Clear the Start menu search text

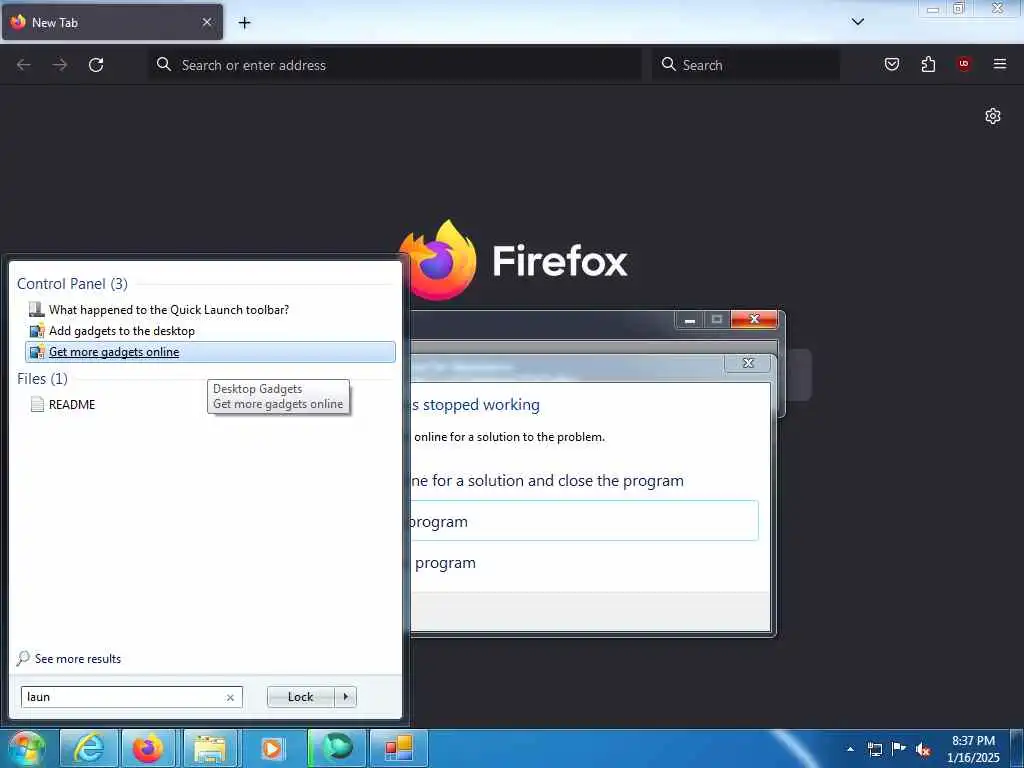230,697
